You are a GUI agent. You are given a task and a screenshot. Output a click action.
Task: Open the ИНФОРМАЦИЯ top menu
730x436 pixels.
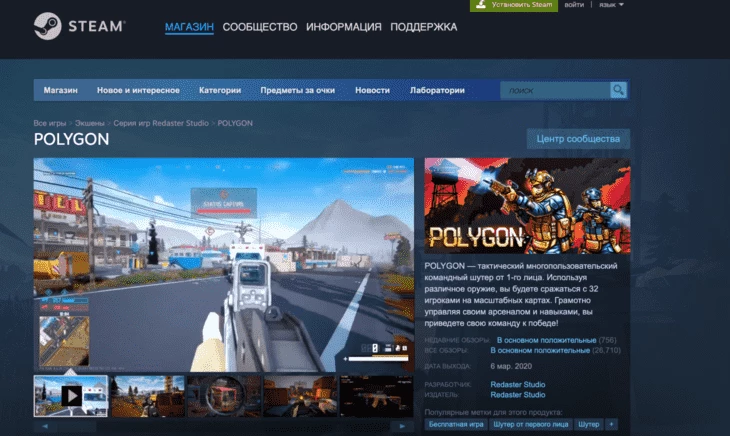coord(344,27)
